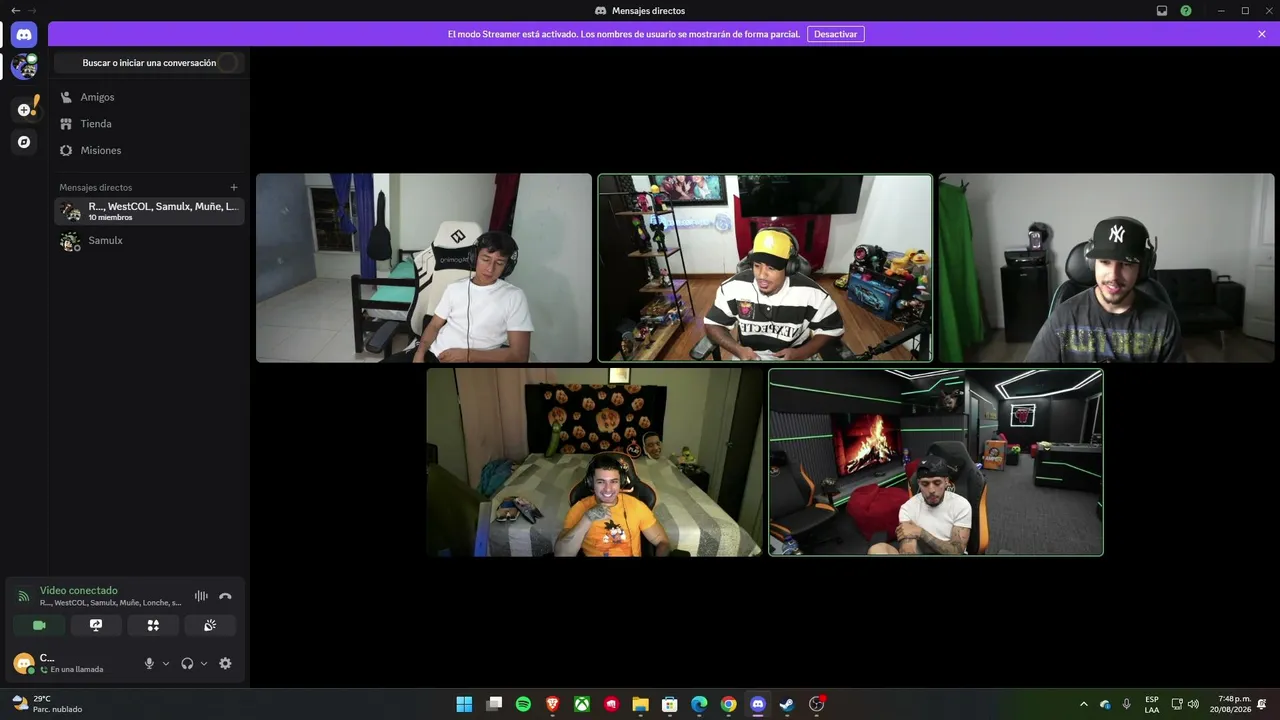
Task: Switch the ESP LAA keyboard language
Action: (1152, 704)
